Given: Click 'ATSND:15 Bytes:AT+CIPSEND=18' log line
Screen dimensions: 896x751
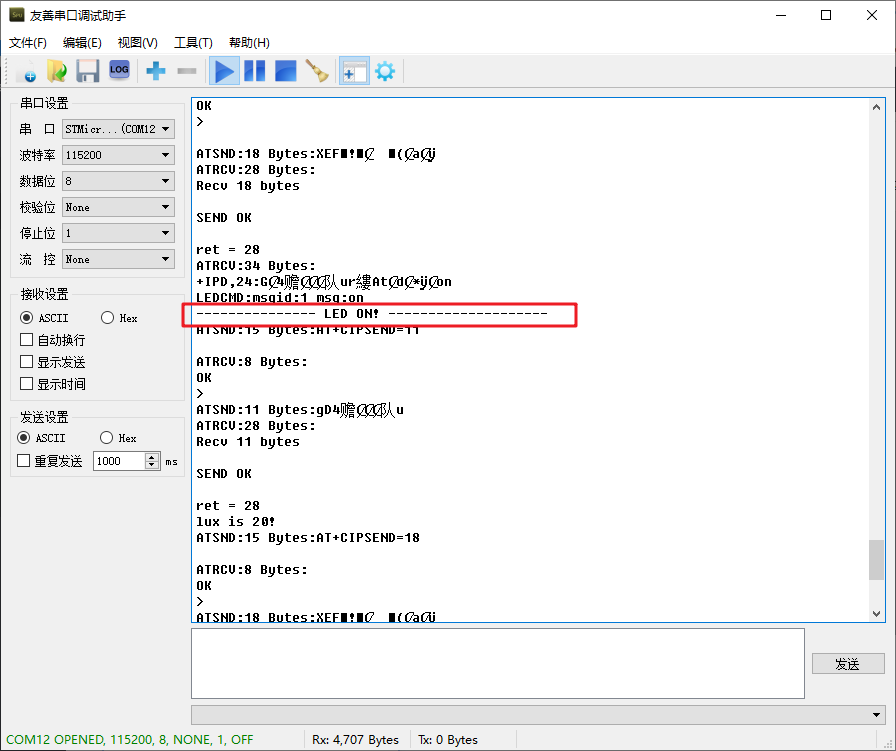Looking at the screenshot, I should (308, 538).
